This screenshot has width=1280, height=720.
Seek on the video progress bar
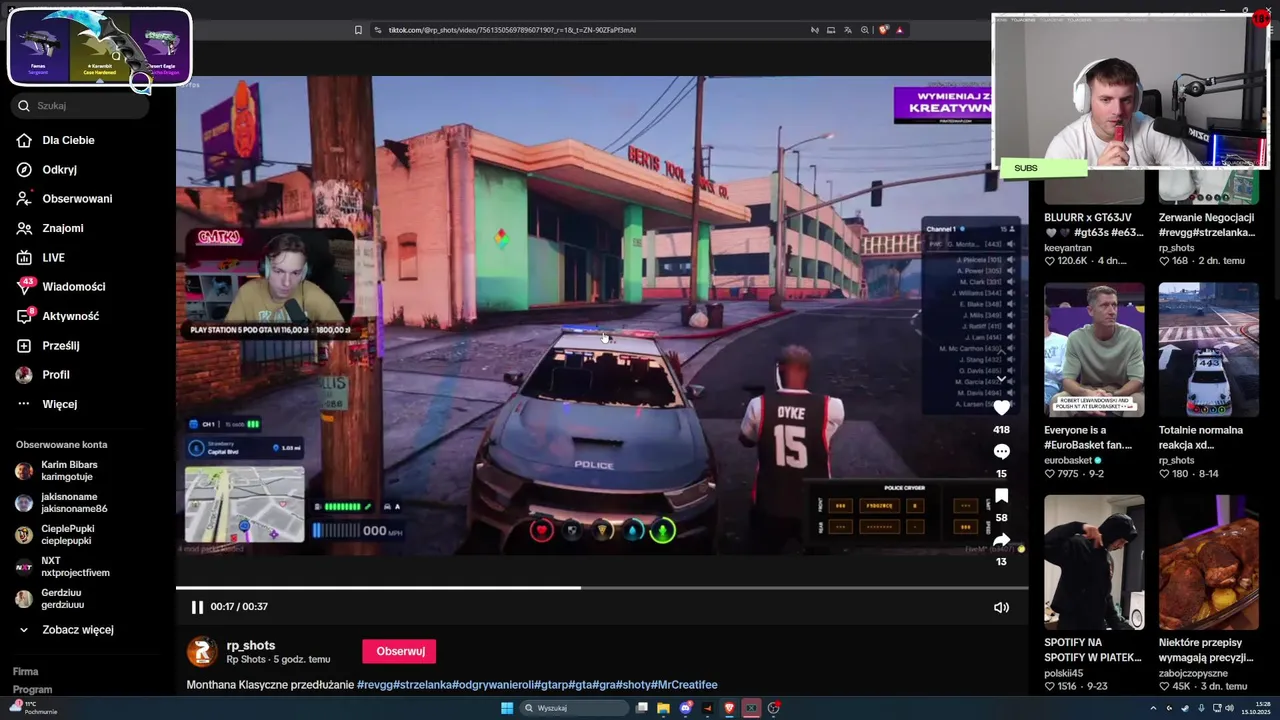tap(602, 587)
